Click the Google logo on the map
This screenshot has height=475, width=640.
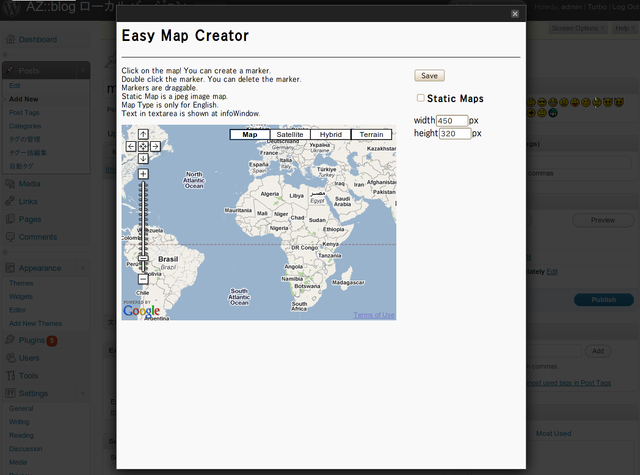point(142,311)
